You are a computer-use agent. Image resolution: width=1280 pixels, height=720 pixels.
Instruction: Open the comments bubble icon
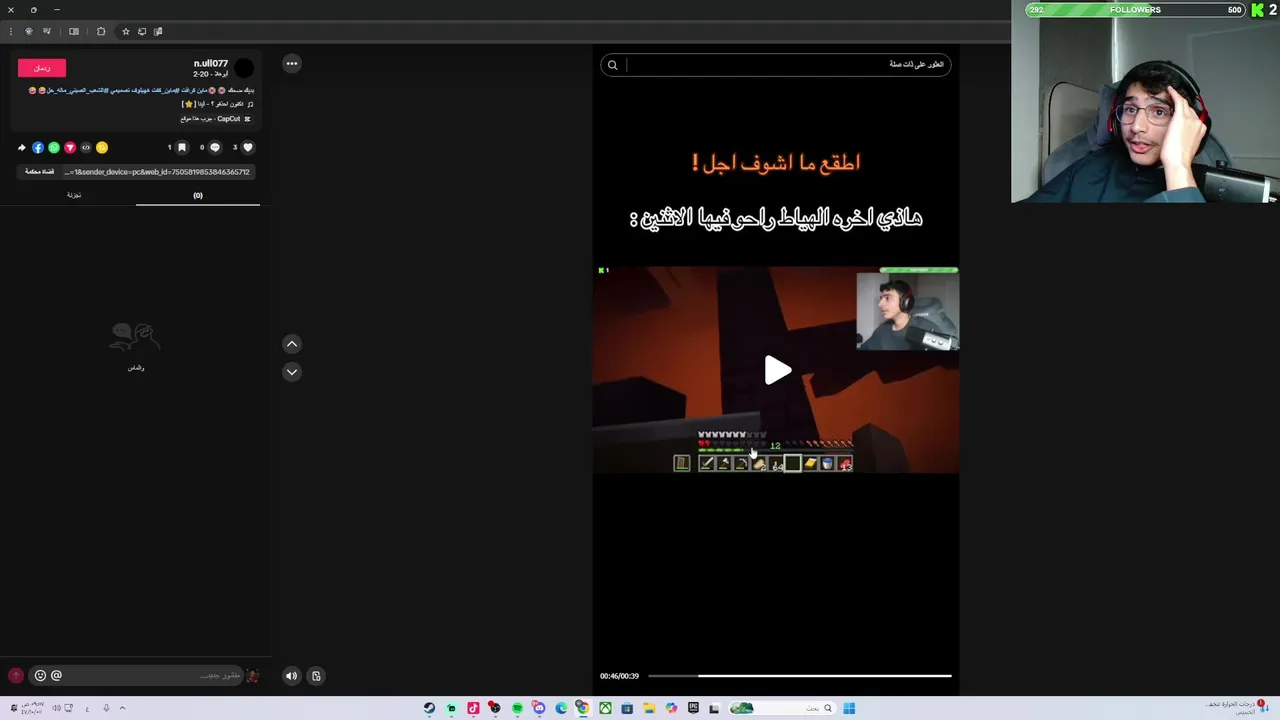[x=214, y=147]
